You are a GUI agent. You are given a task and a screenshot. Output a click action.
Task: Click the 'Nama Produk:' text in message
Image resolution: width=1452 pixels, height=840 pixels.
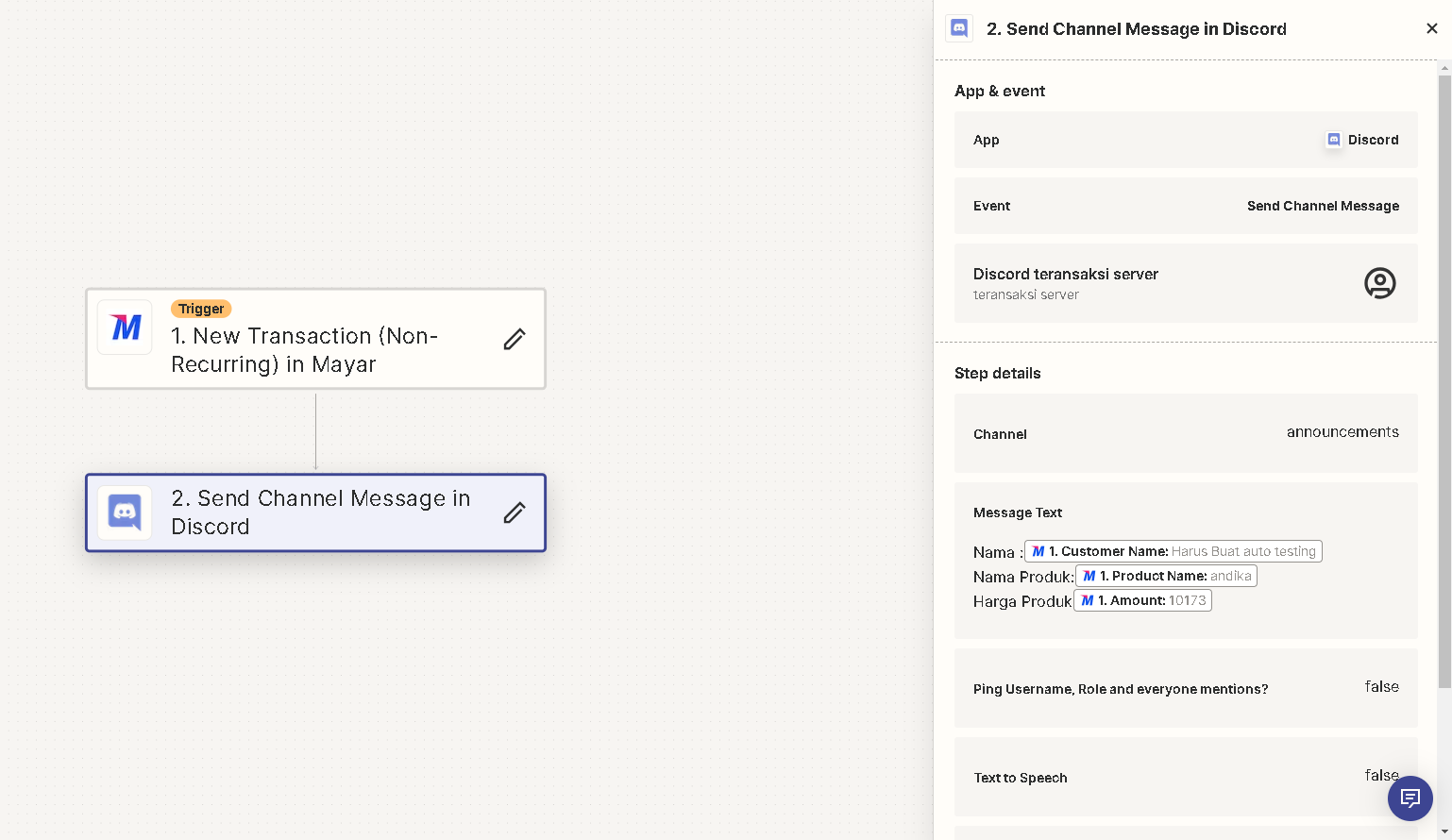[x=1023, y=577]
